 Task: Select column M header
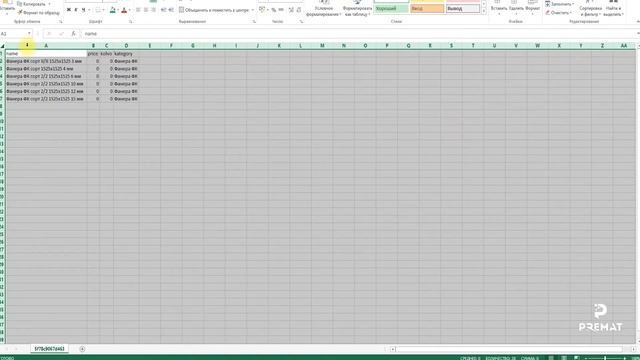coord(322,46)
